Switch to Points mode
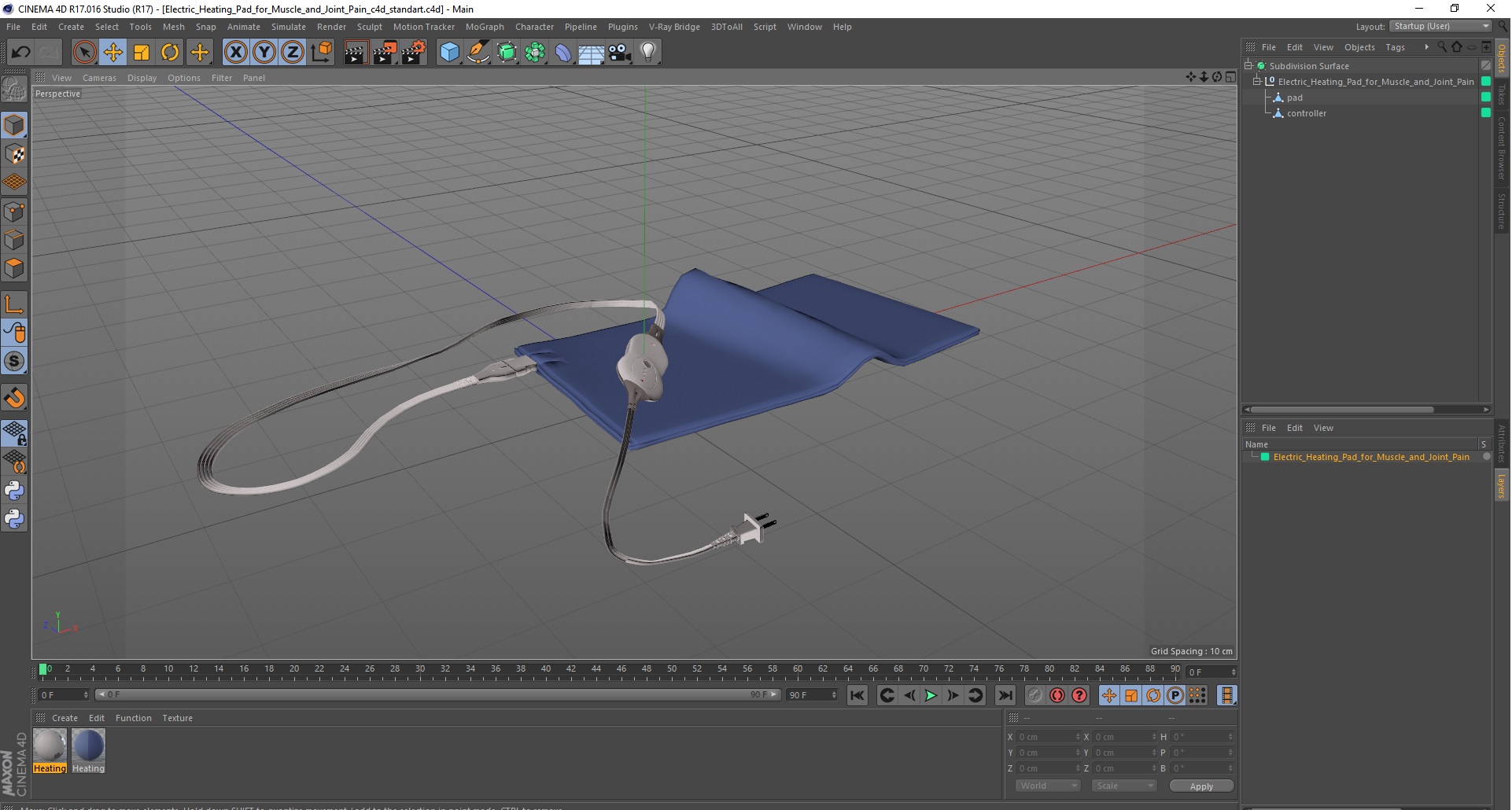 14,212
